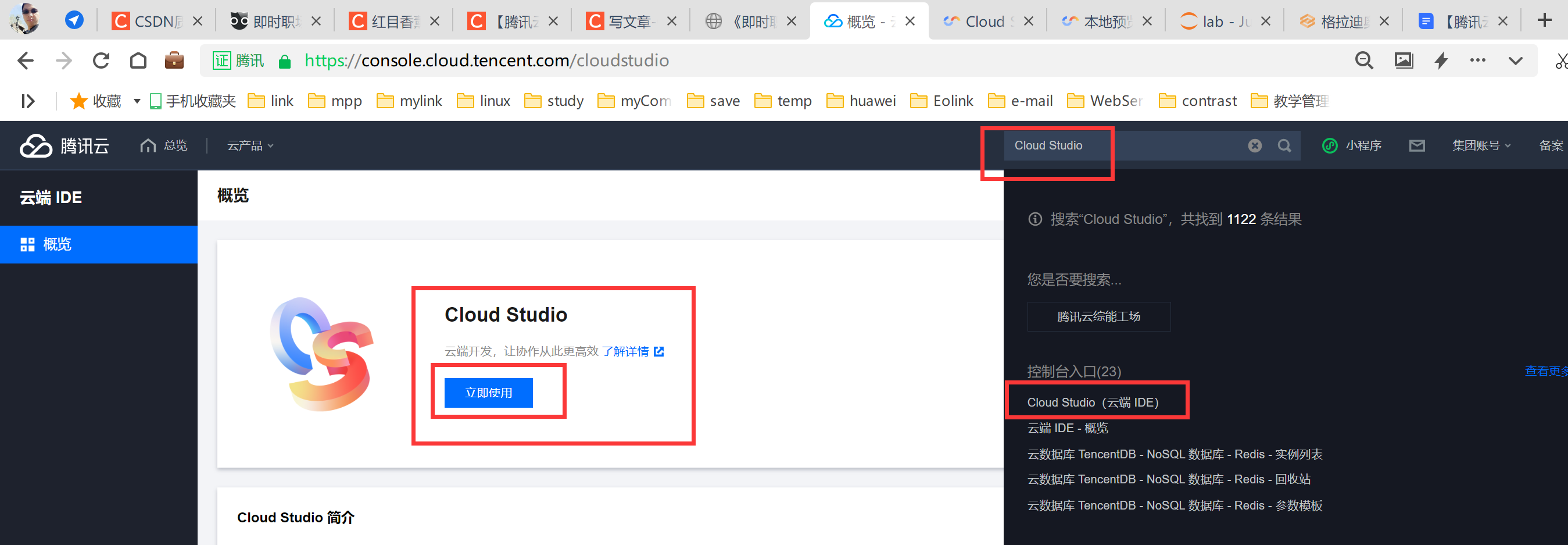
Task: Click the 立即使用 button
Action: point(488,393)
